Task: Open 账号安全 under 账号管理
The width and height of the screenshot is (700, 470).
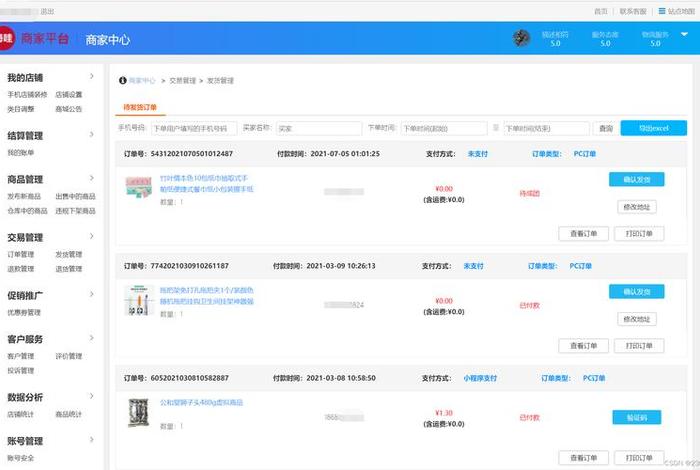Action: click(21, 458)
